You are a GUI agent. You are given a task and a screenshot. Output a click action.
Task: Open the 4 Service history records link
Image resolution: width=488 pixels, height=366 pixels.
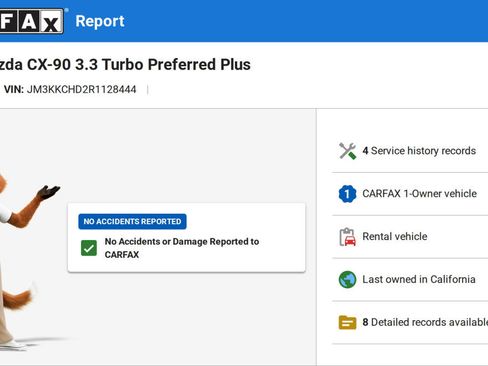(x=419, y=151)
